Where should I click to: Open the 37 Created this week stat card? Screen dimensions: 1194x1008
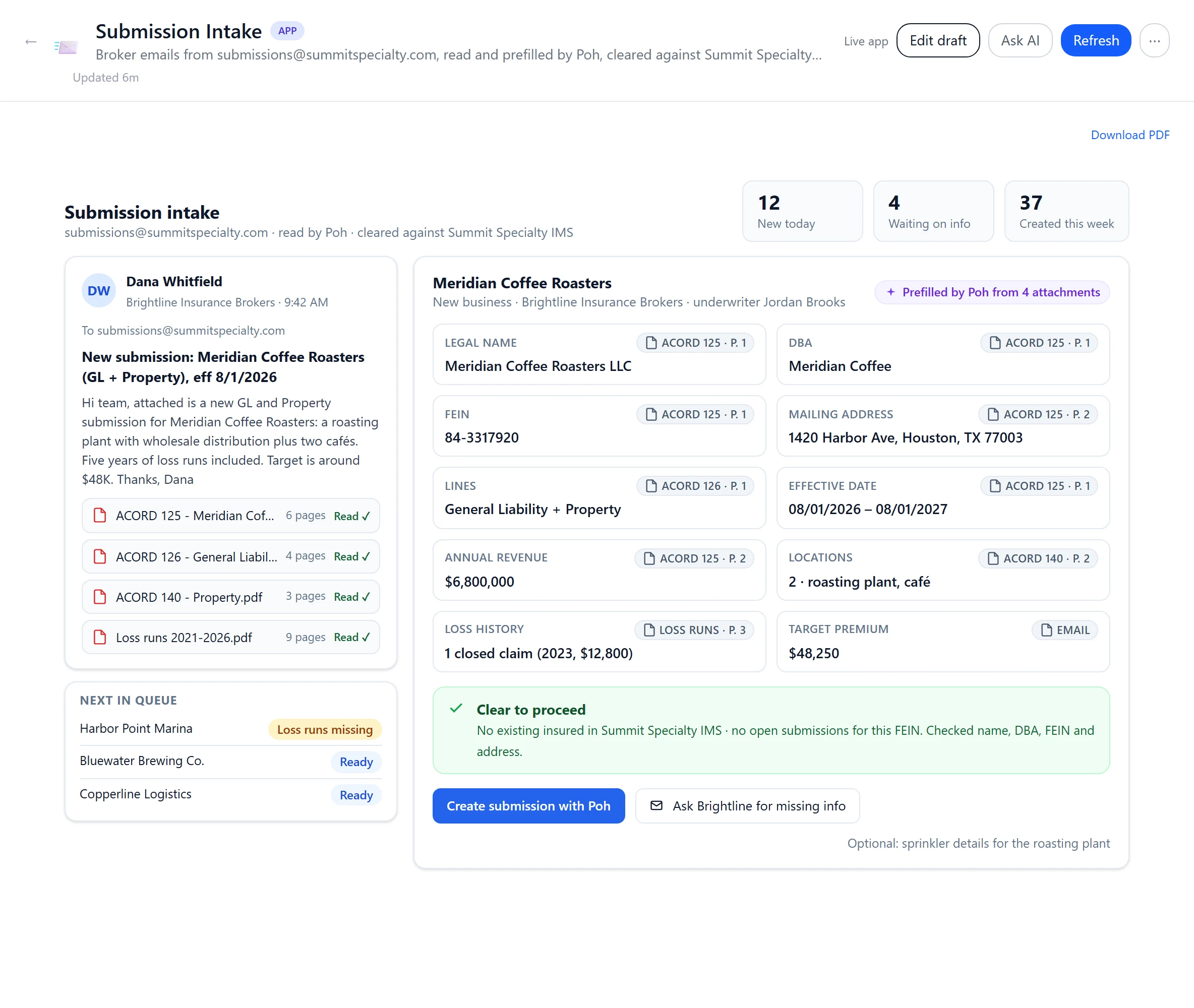(1066, 212)
